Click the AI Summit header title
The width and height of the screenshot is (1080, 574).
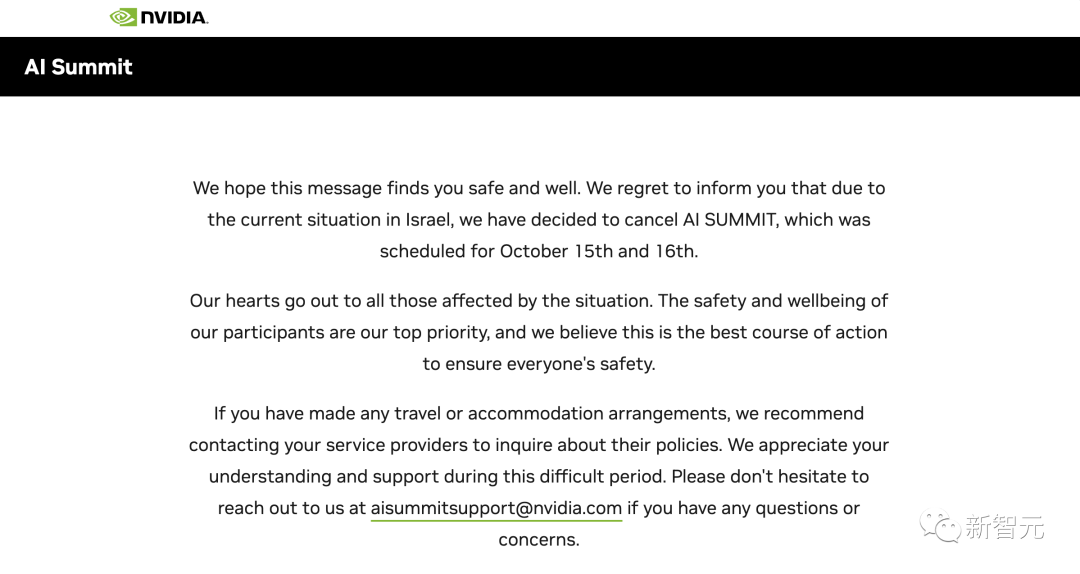point(79,67)
